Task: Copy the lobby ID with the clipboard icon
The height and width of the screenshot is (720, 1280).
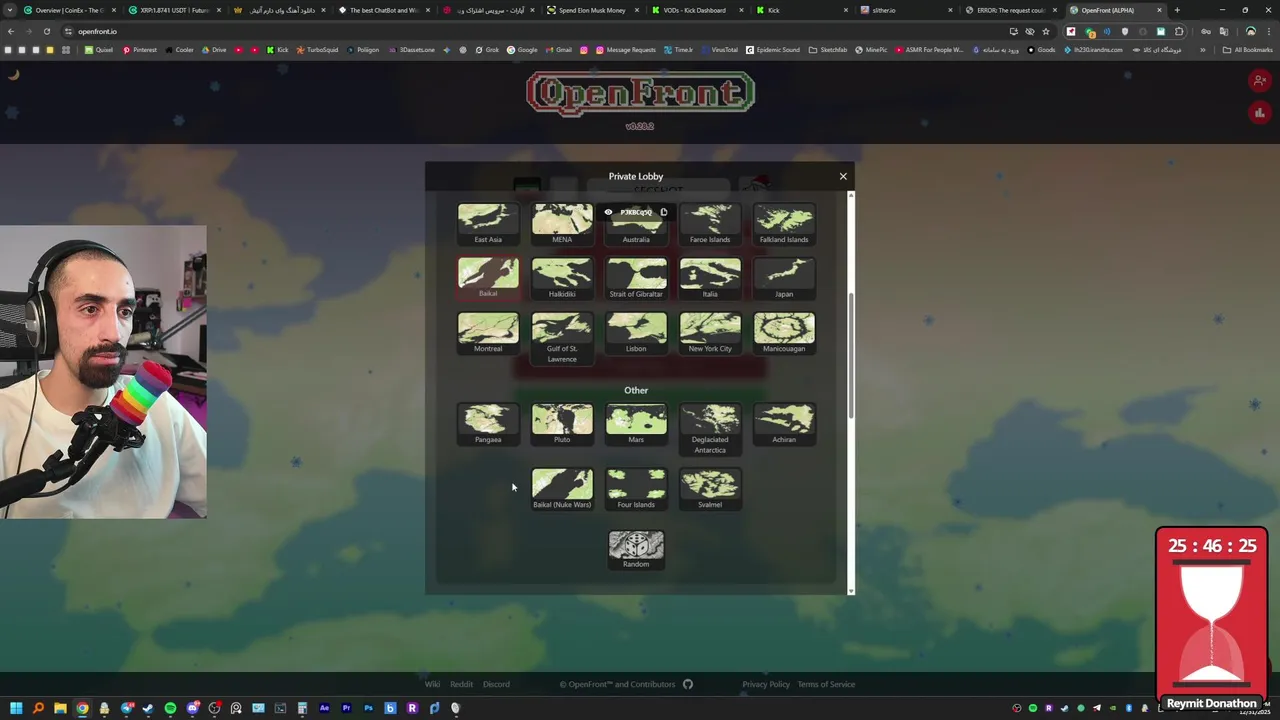Action: tap(663, 212)
